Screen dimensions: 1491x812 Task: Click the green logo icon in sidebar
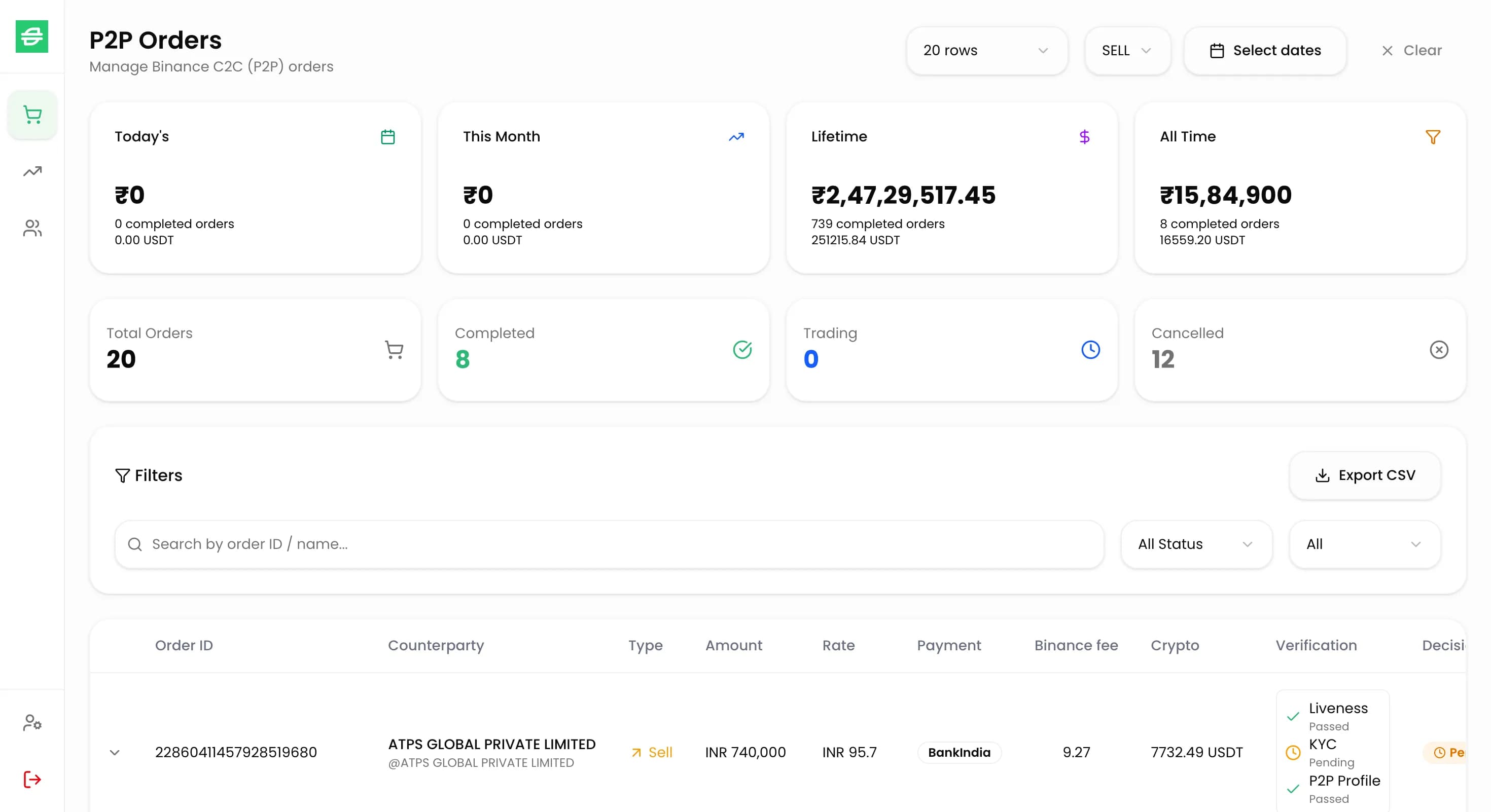pyautogui.click(x=32, y=36)
